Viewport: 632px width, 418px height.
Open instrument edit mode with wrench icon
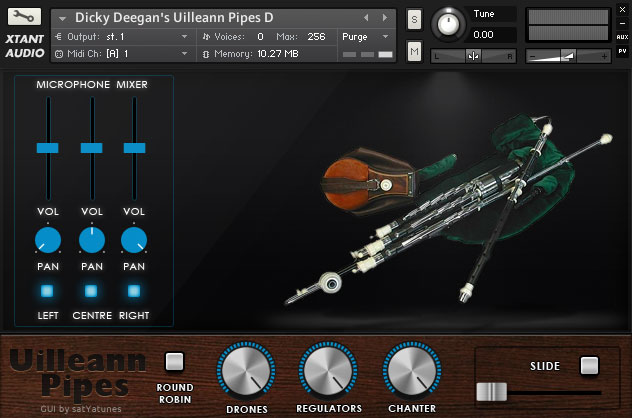coord(24,17)
